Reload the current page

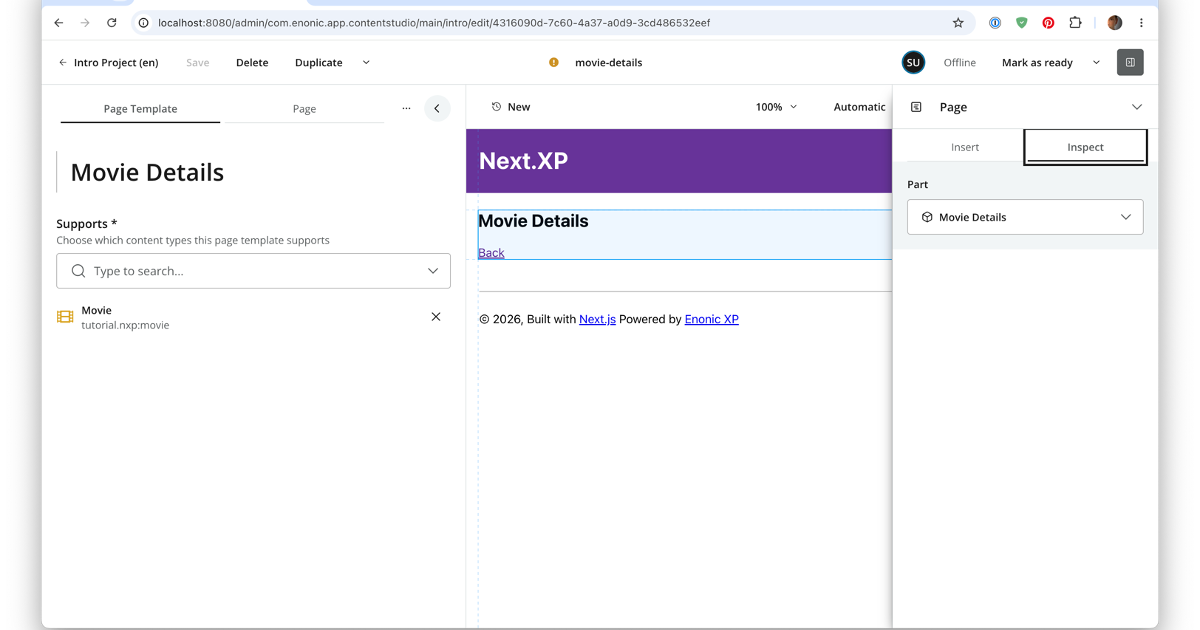[x=112, y=22]
